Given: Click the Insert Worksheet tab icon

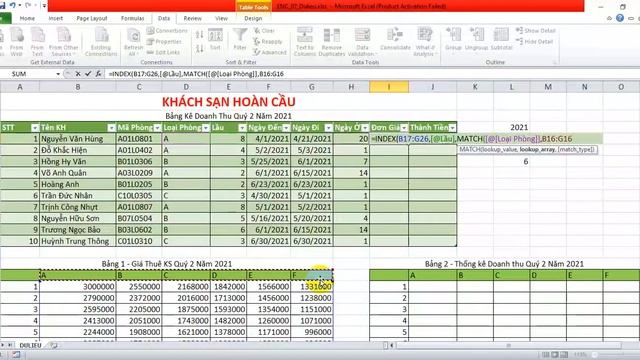Looking at the screenshot, I should click(53, 345).
